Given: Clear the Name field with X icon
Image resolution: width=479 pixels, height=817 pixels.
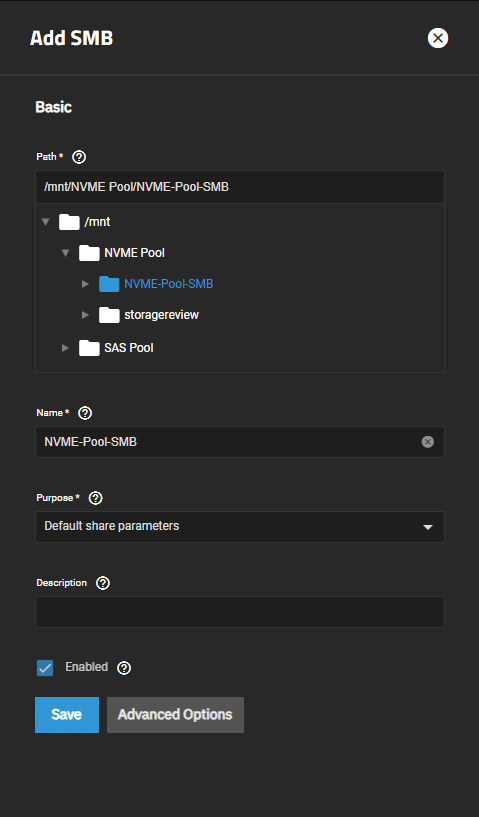Looking at the screenshot, I should pos(427,442).
